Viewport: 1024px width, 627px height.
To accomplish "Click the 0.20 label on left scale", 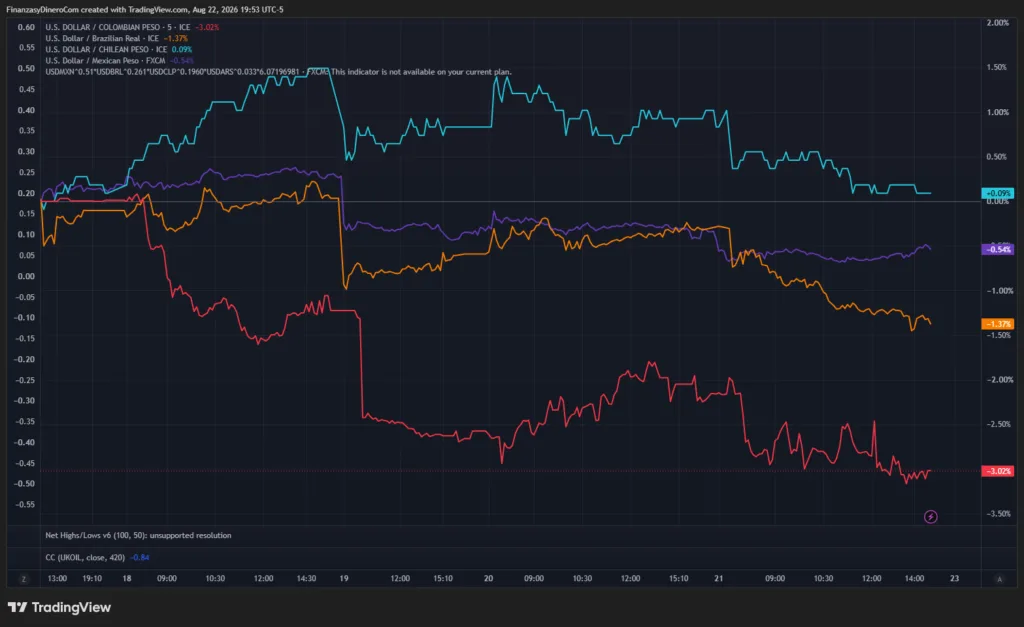I will point(26,193).
